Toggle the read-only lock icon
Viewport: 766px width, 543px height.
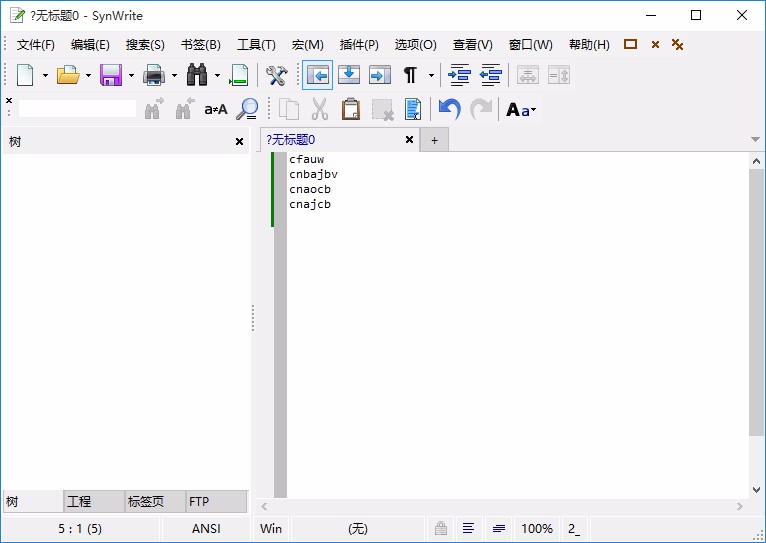pyautogui.click(x=441, y=528)
